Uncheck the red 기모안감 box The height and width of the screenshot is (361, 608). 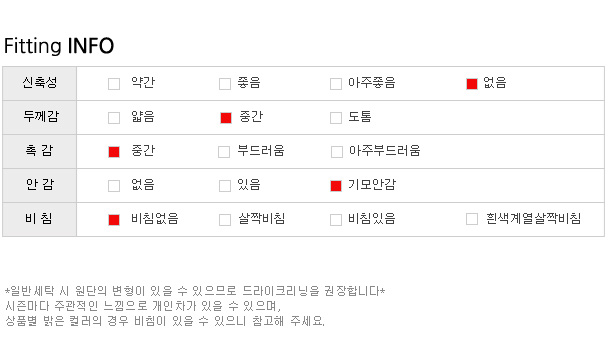[x=336, y=186]
